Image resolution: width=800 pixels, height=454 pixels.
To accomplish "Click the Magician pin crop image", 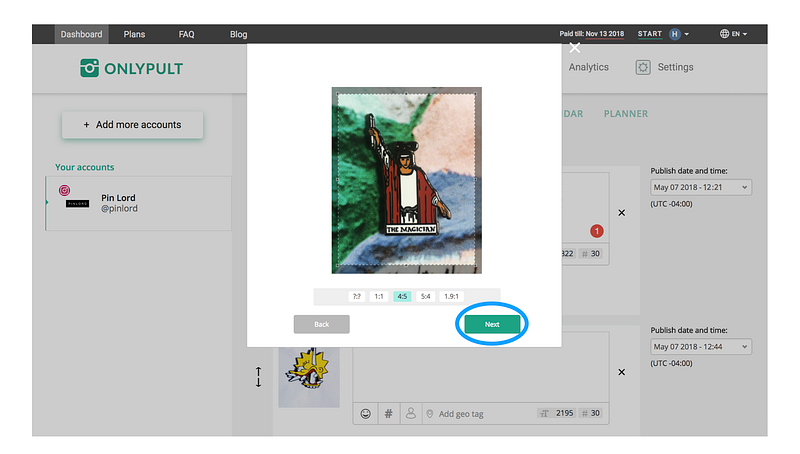I will (x=407, y=180).
